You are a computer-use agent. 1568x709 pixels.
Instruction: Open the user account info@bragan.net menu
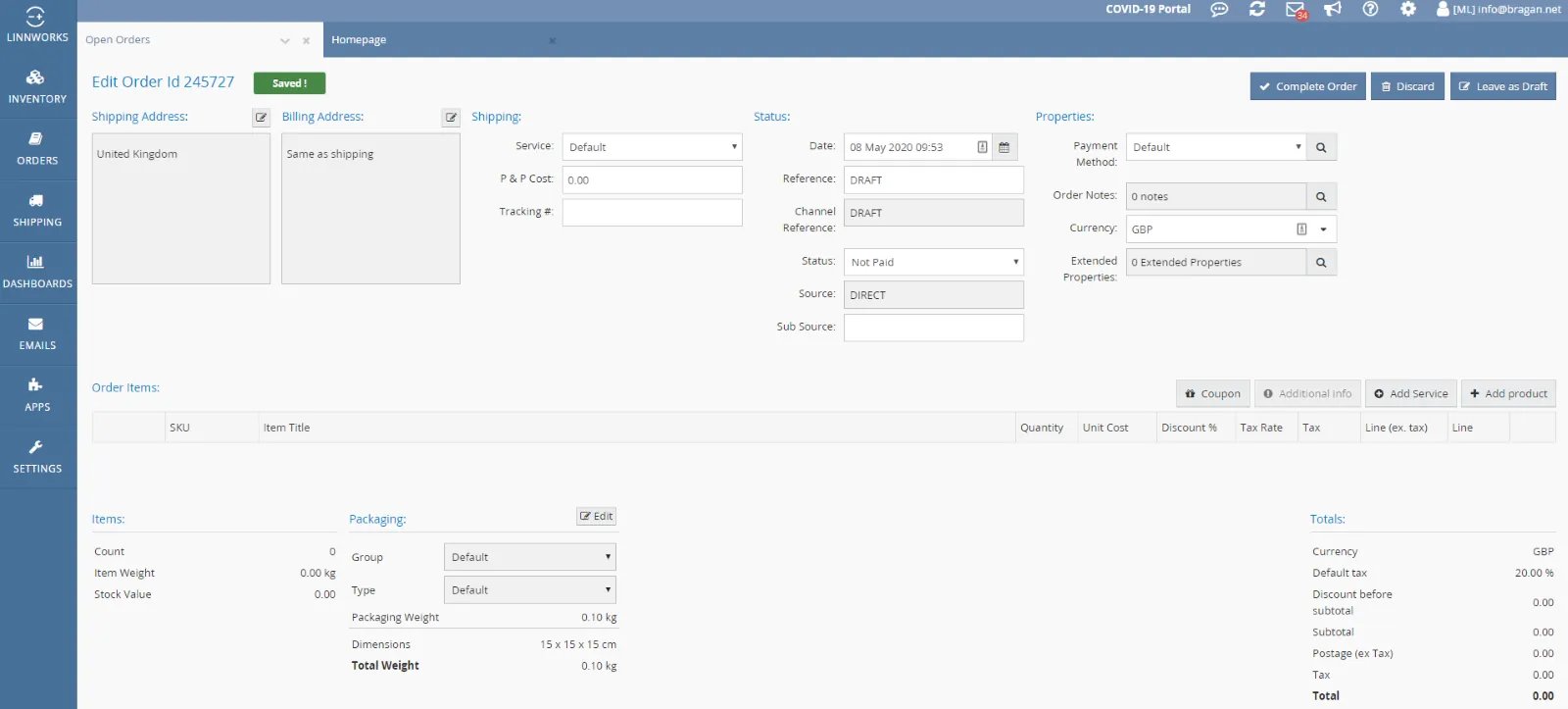click(1498, 9)
